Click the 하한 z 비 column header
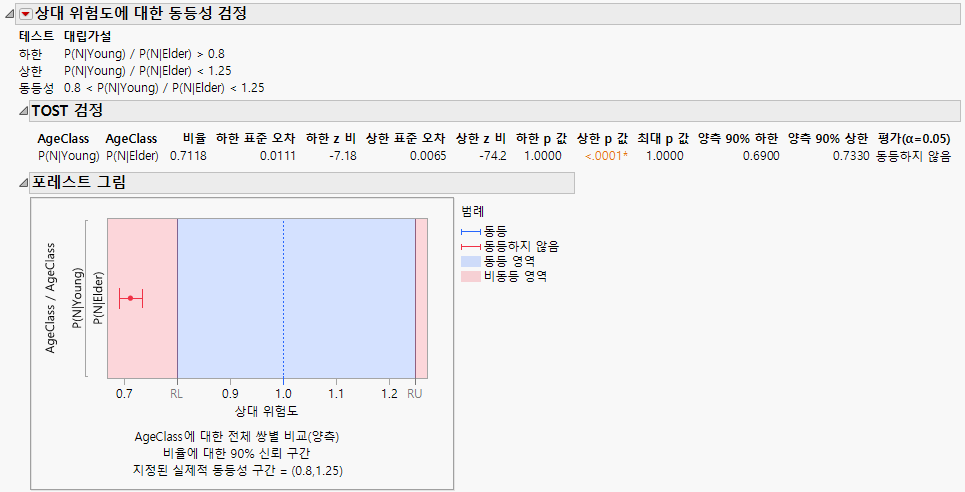The width and height of the screenshot is (965, 492). pos(331,139)
